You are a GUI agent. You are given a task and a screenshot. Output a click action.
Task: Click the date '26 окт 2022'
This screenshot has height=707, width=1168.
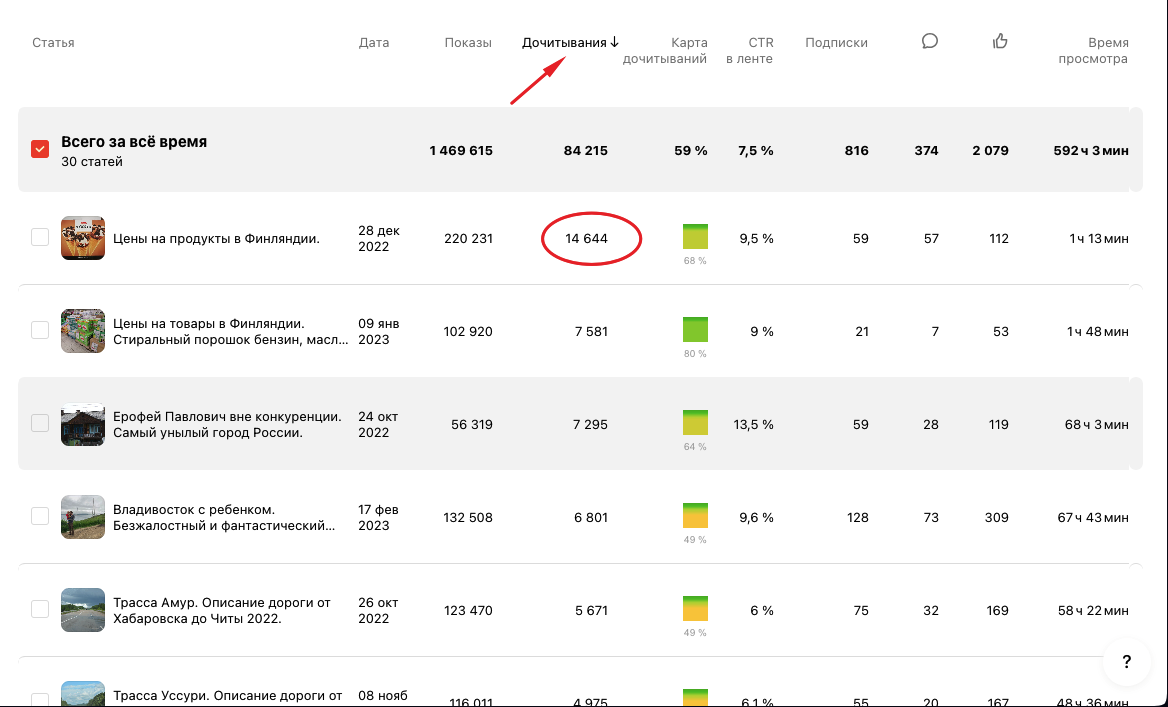pyautogui.click(x=378, y=610)
